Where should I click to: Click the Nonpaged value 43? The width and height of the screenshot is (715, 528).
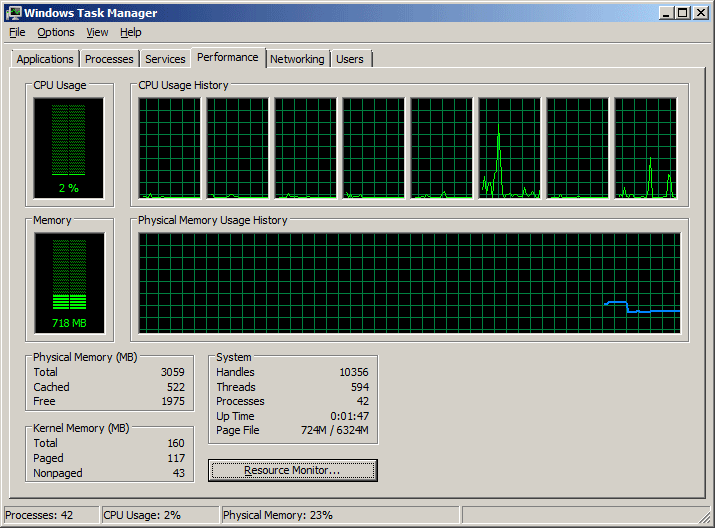click(179, 473)
